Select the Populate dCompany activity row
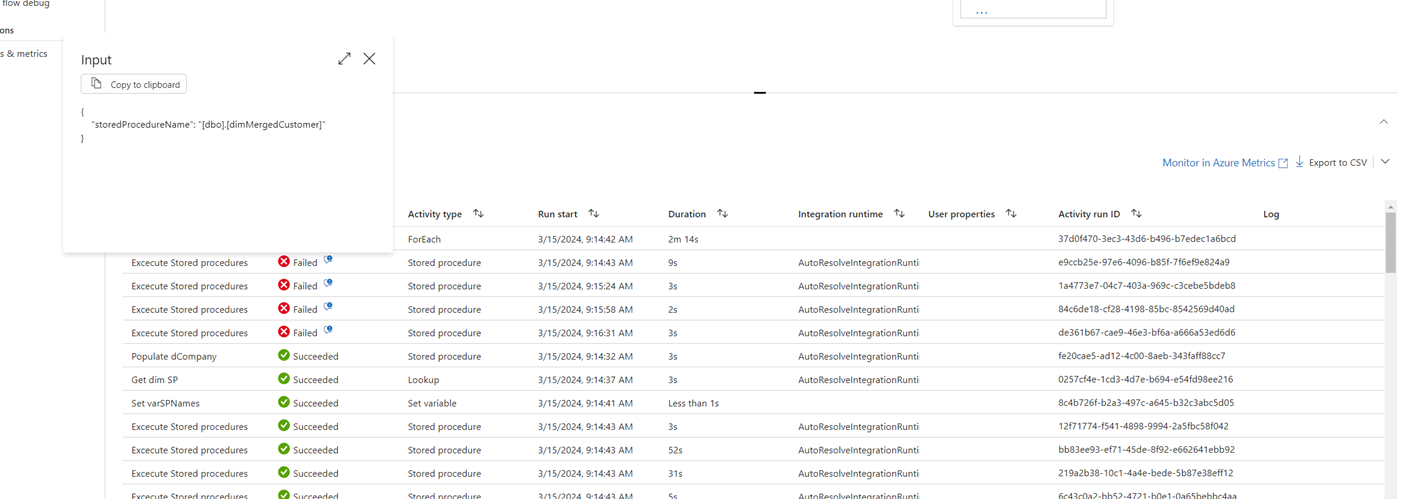The image size is (1404, 499). [x=174, y=356]
